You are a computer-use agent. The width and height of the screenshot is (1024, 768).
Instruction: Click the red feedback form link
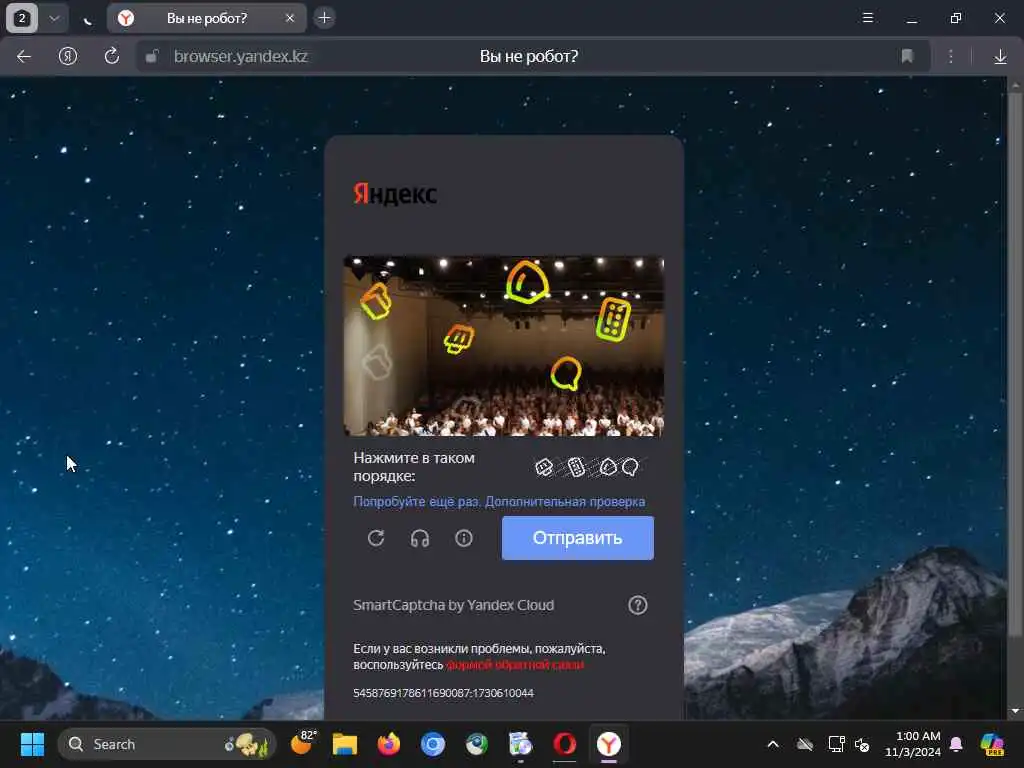pyautogui.click(x=515, y=665)
